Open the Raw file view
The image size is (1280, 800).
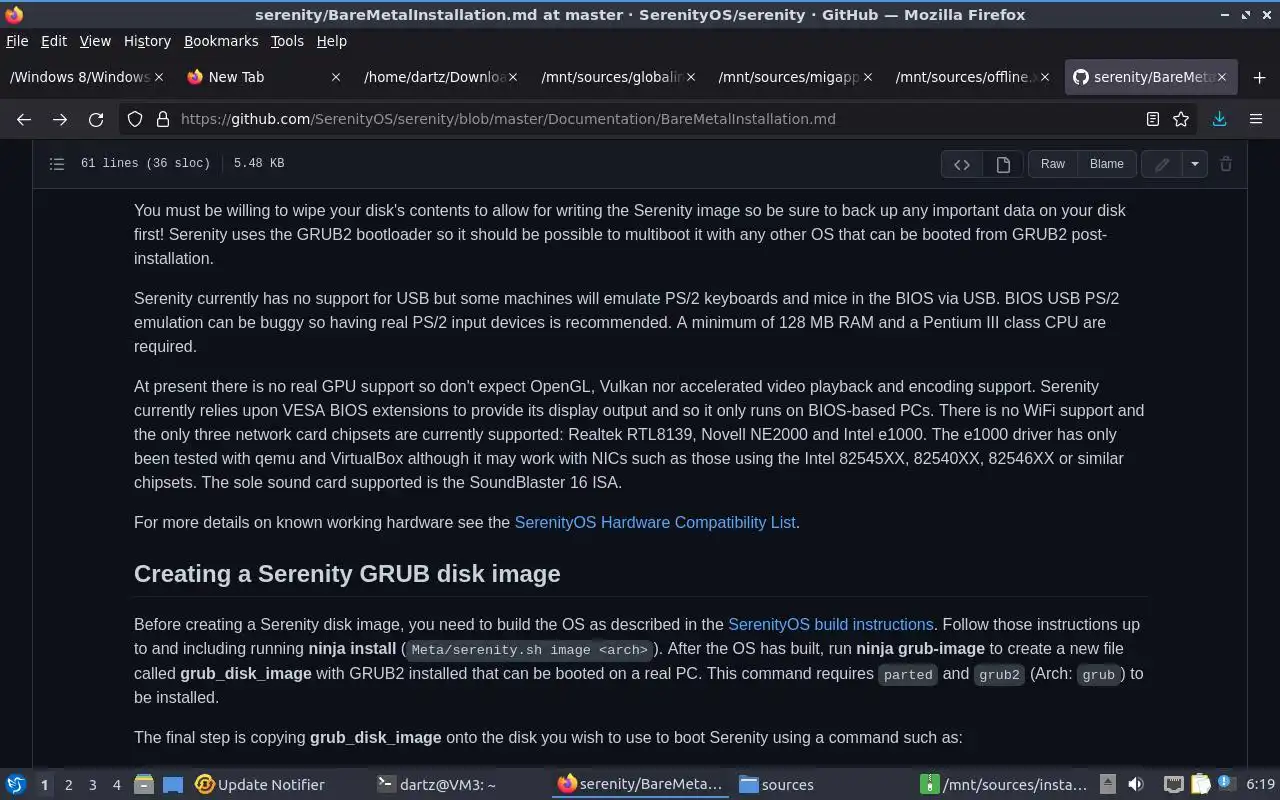(1053, 164)
